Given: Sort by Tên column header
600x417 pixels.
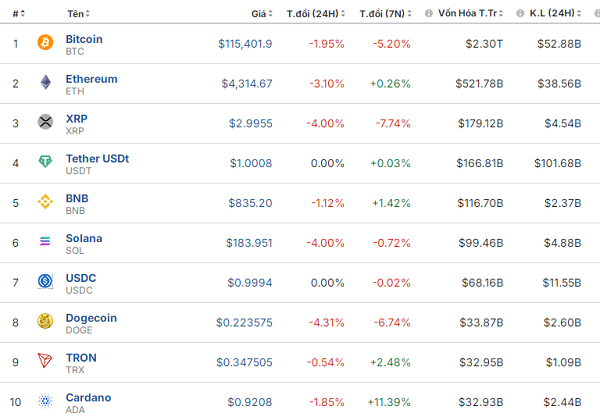Looking at the screenshot, I should coord(78,14).
